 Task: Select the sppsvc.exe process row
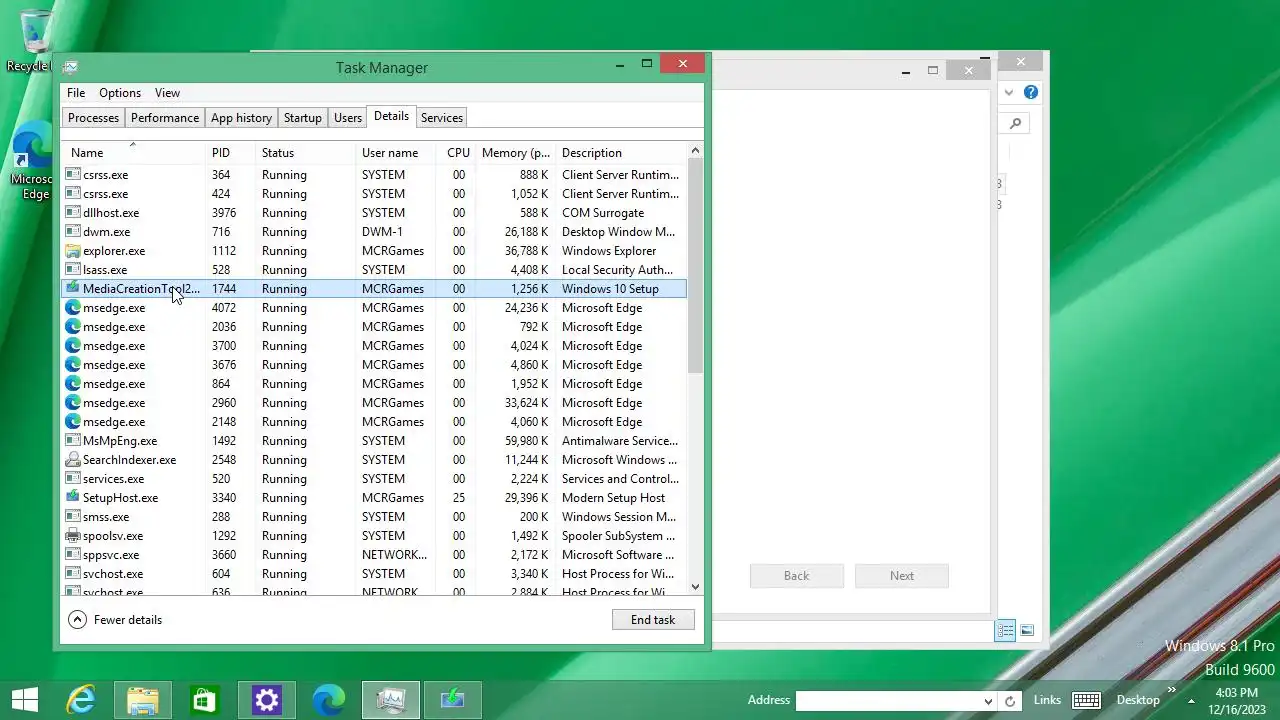(x=375, y=555)
